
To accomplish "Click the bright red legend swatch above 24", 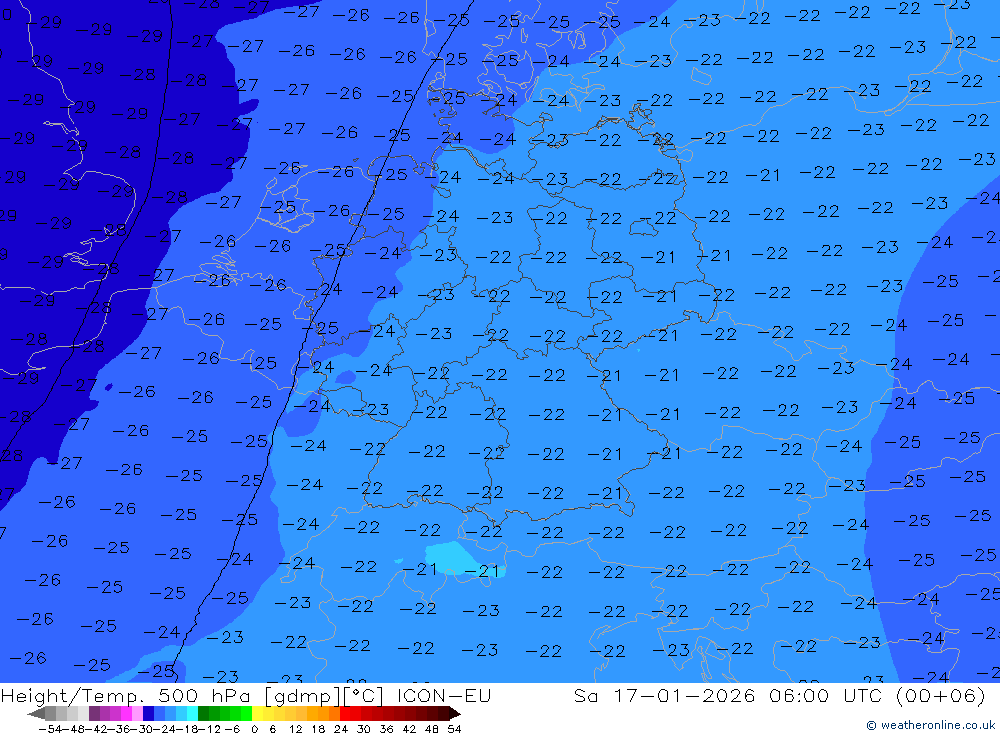I will [x=345, y=713].
